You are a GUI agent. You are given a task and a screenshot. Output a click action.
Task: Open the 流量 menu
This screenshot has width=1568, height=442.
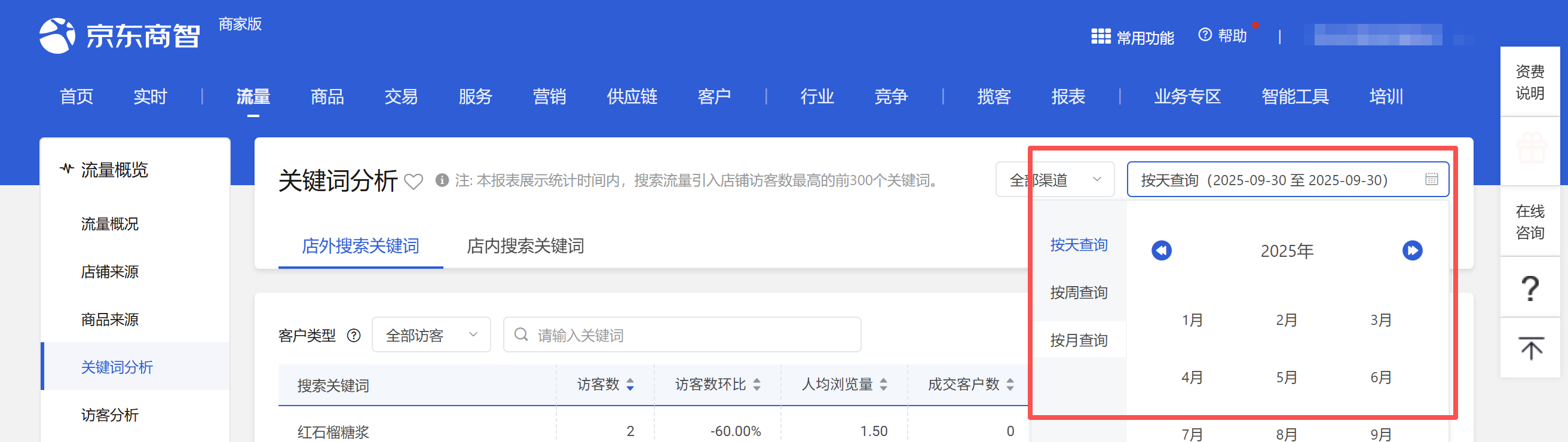(x=253, y=97)
